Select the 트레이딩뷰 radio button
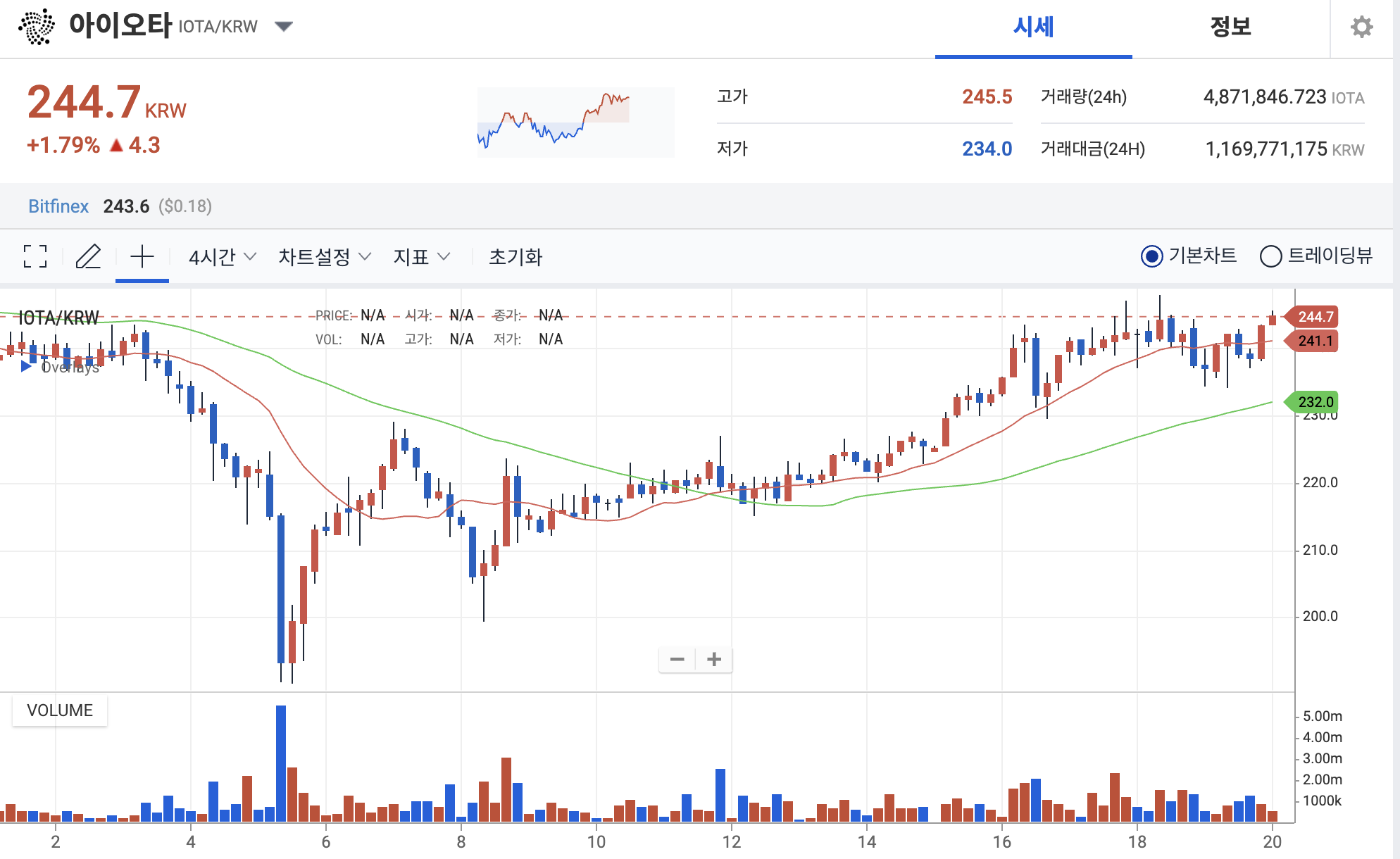Screen dimensions: 1400x859 click(x=1270, y=256)
